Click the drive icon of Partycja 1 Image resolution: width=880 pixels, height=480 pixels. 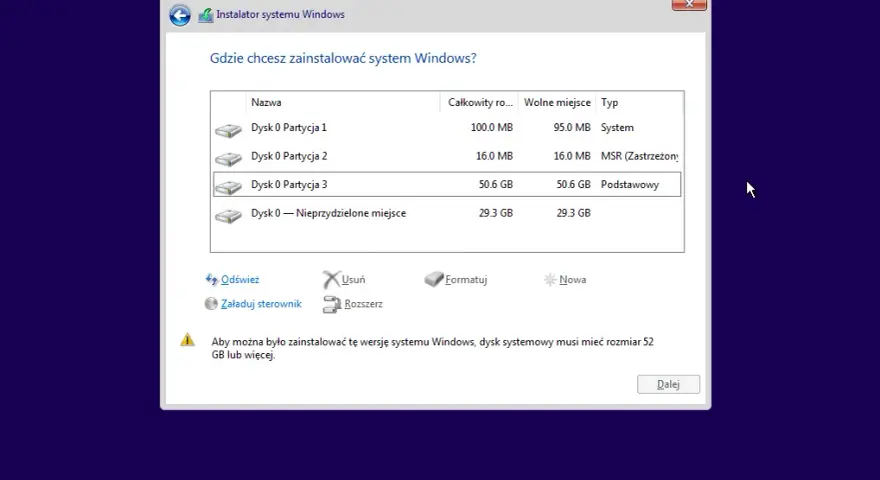[228, 130]
